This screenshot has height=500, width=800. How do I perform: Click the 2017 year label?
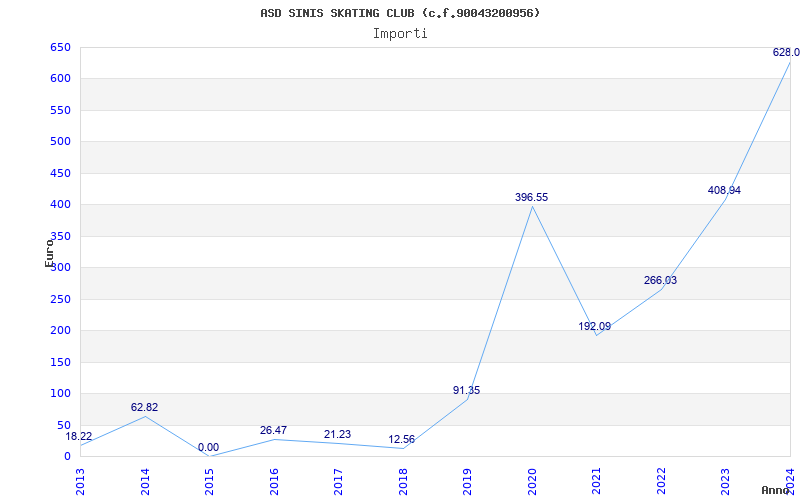point(338,482)
